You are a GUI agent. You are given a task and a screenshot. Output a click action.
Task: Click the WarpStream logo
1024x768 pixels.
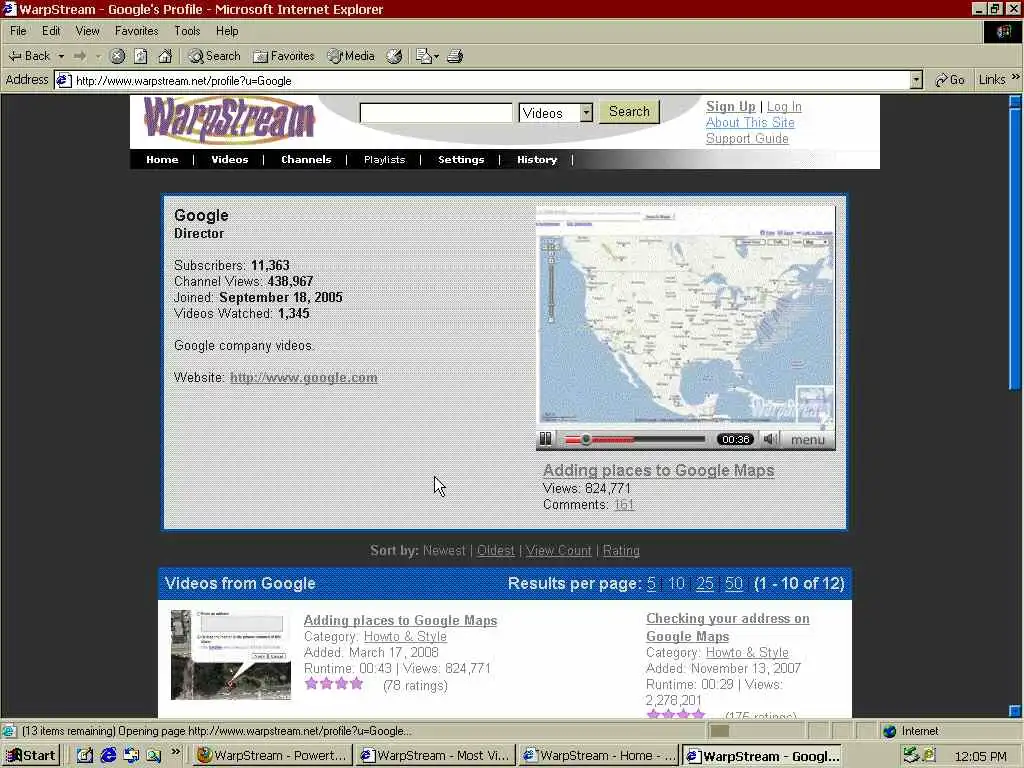click(229, 120)
